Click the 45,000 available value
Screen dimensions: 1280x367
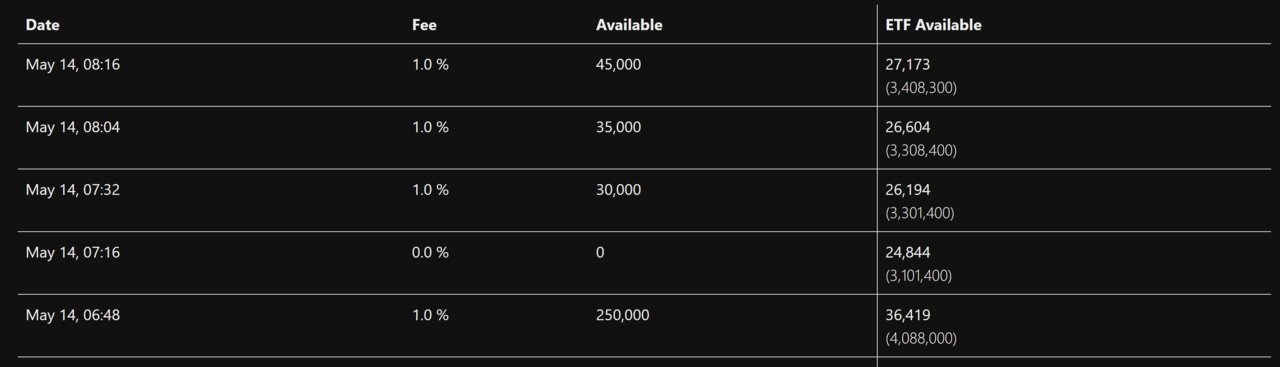[619, 64]
